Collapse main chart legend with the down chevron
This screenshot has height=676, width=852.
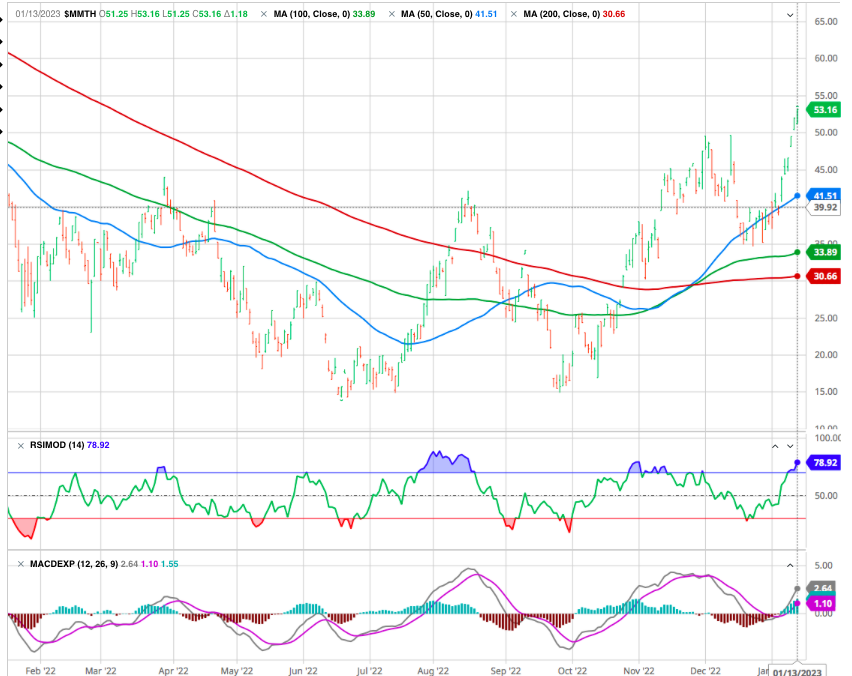[x=790, y=15]
